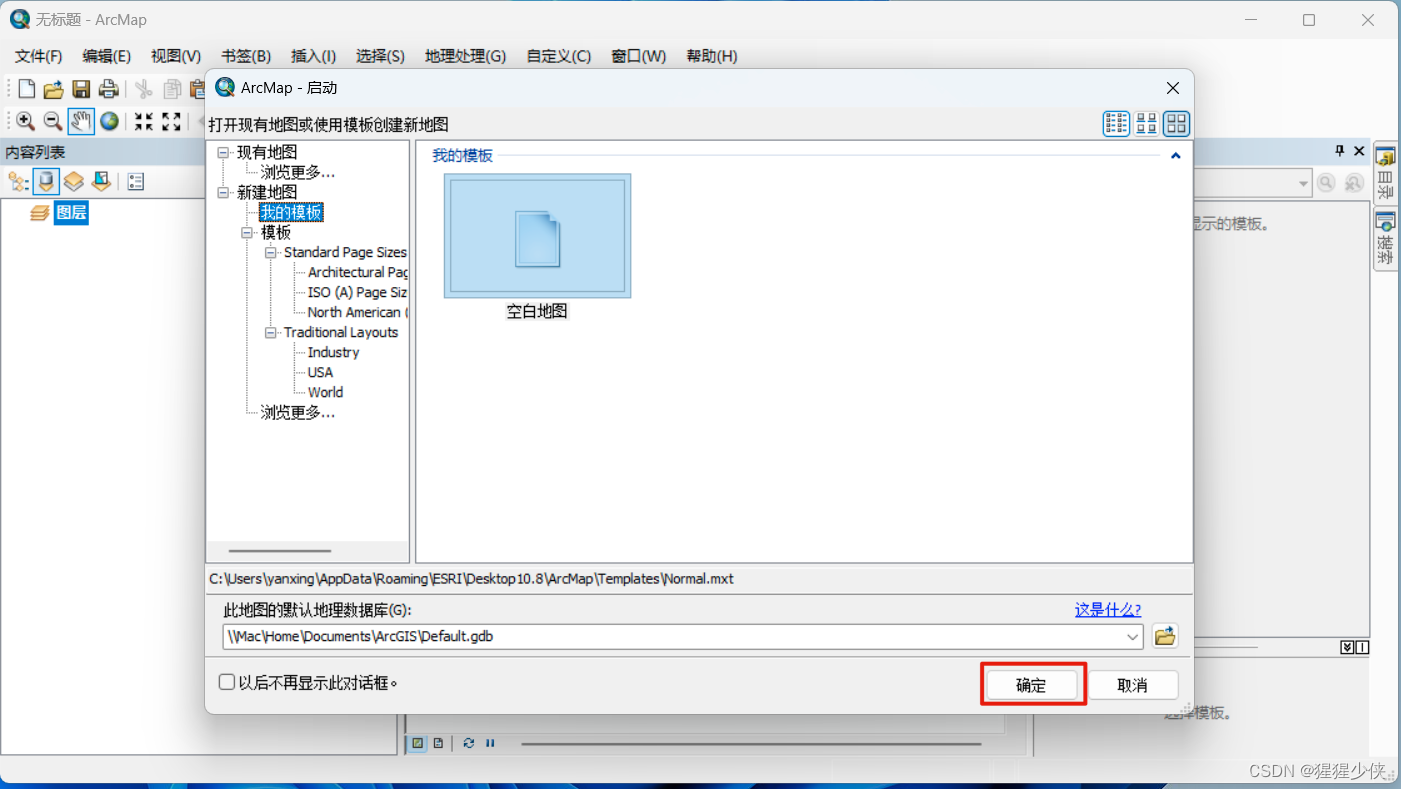Viewport: 1401px width, 789px height.
Task: Open the 选择(S) menu
Action: point(381,56)
